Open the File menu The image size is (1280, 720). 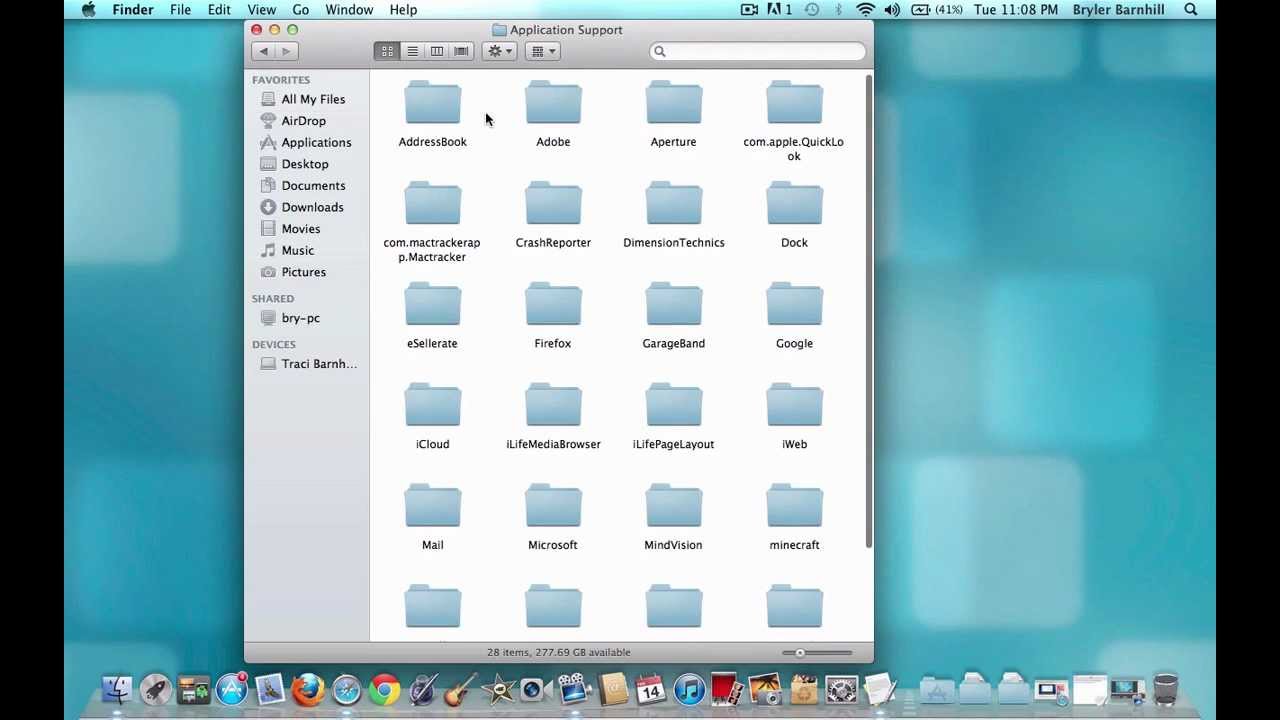(180, 9)
